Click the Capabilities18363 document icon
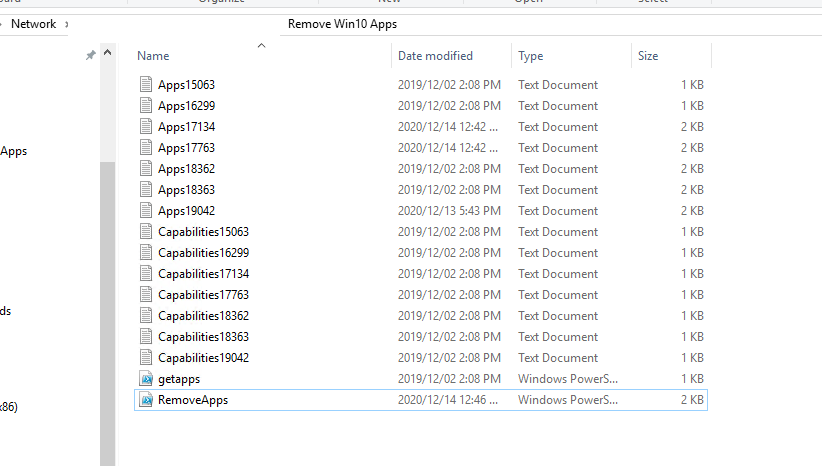This screenshot has height=466, width=822. click(146, 337)
